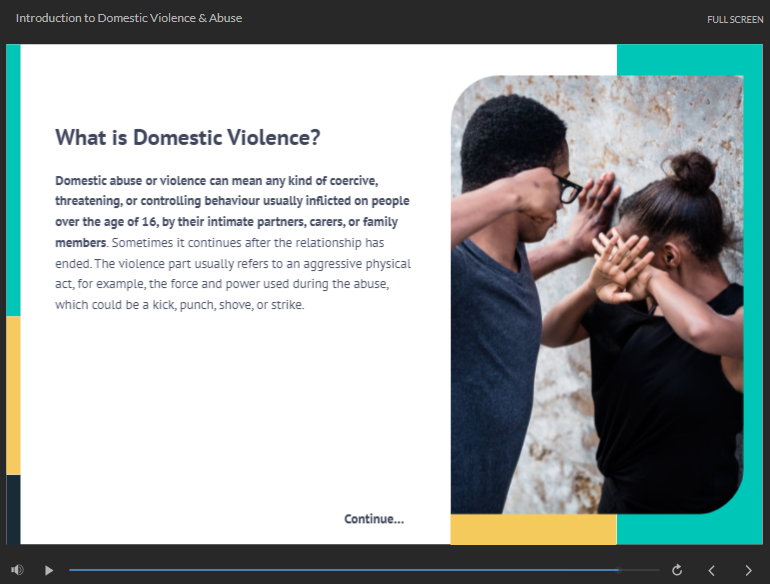Viewport: 770px width, 584px height.
Task: Click the teal strip on the left edge
Action: tap(13, 180)
